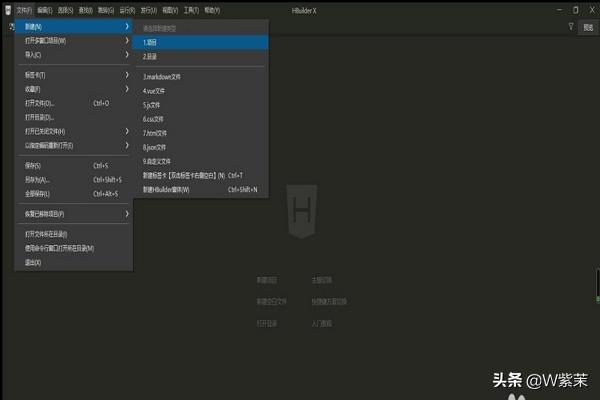This screenshot has width=600, height=400.
Task: Click the 打开目录 link on welcome page
Action: [267, 324]
